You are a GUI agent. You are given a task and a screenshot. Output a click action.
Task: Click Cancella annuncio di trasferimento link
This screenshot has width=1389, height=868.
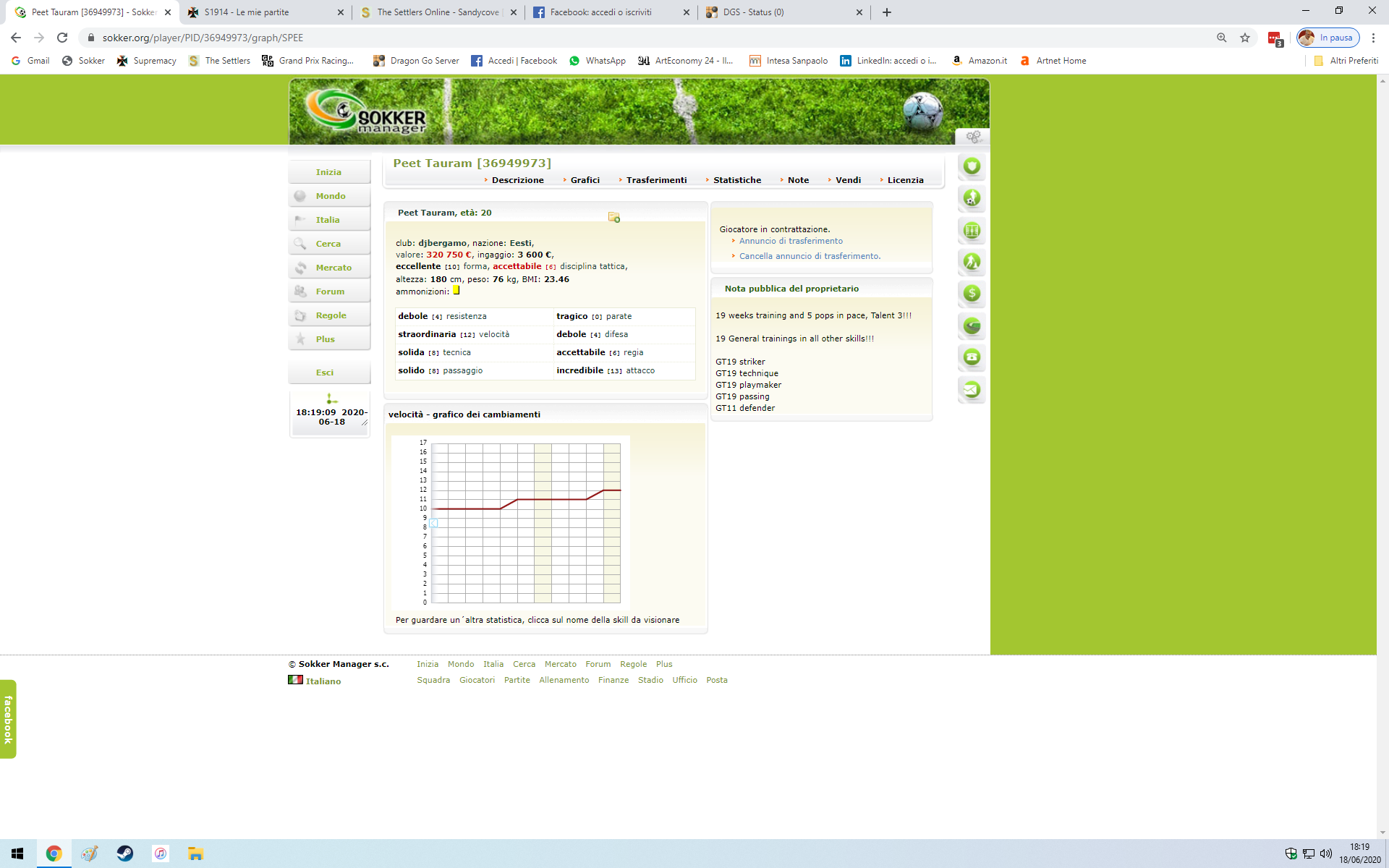coord(810,256)
